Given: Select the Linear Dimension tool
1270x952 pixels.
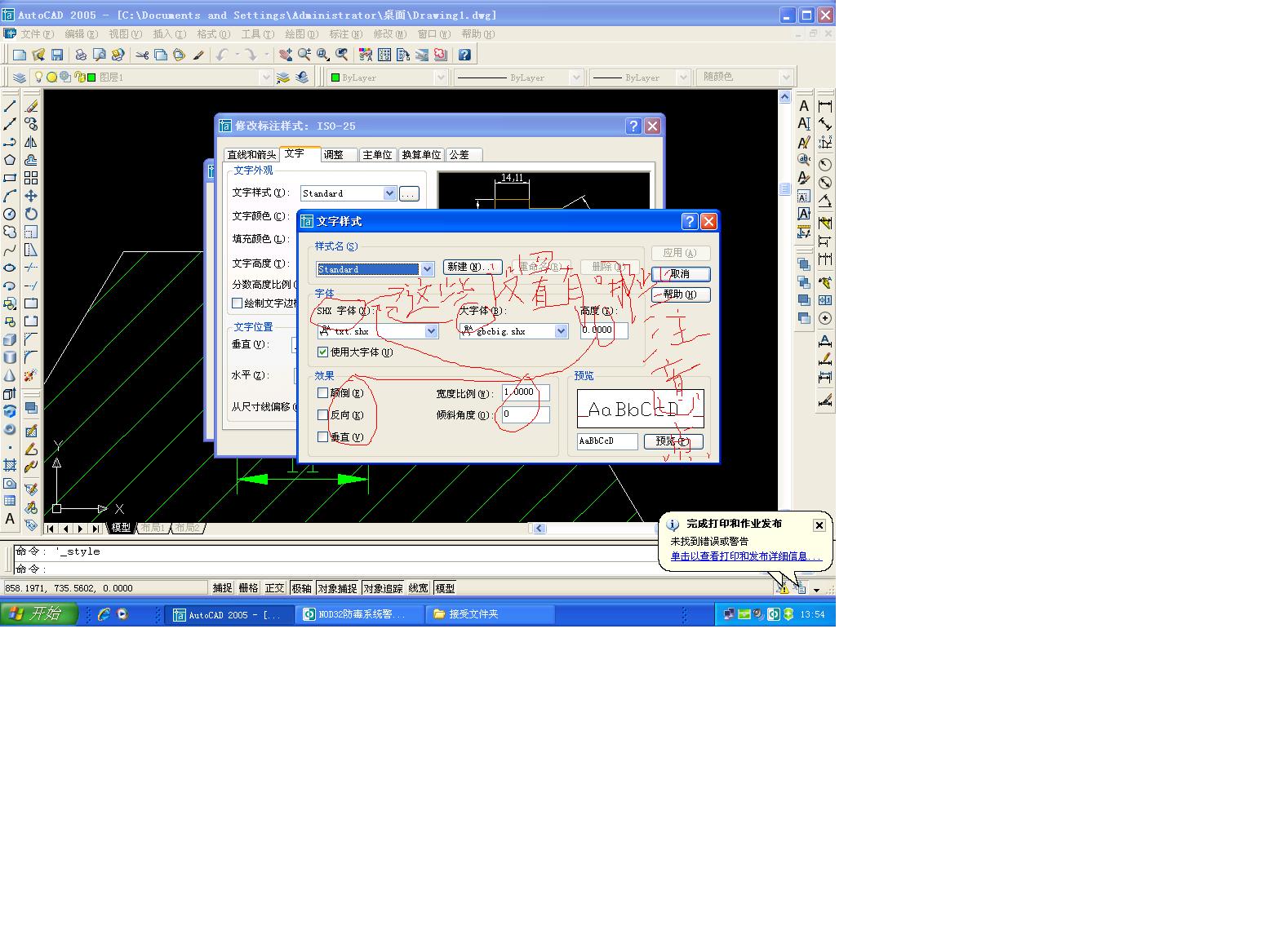Looking at the screenshot, I should (x=825, y=106).
